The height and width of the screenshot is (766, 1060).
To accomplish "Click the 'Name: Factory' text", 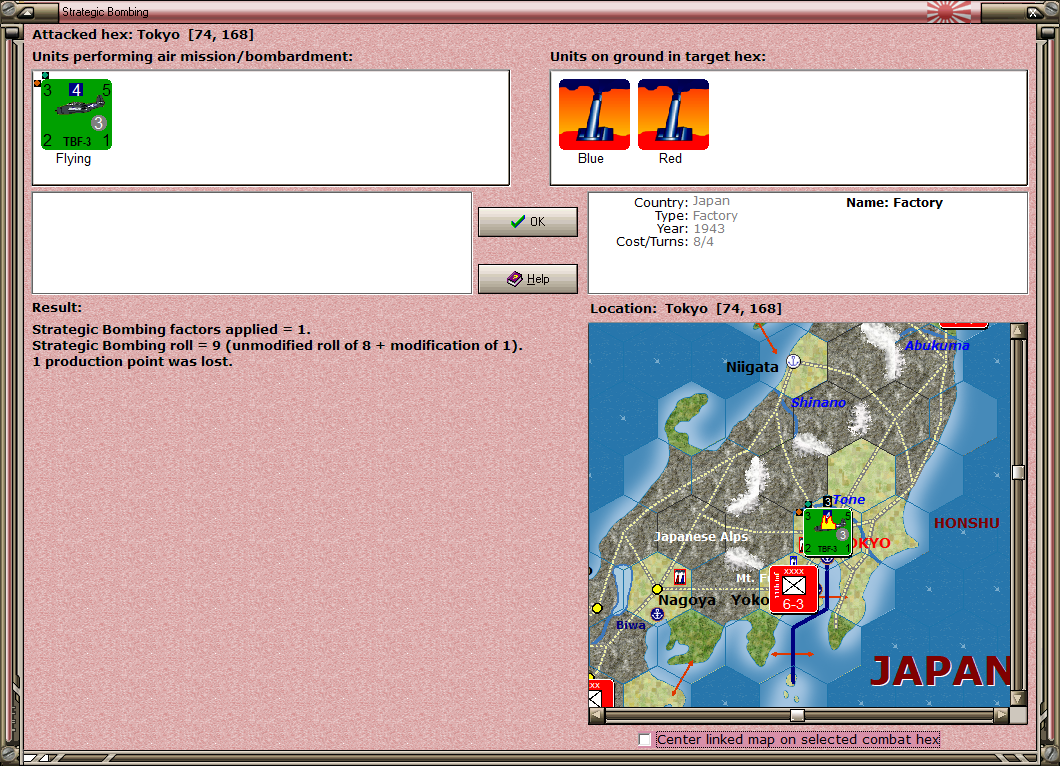I will (894, 203).
